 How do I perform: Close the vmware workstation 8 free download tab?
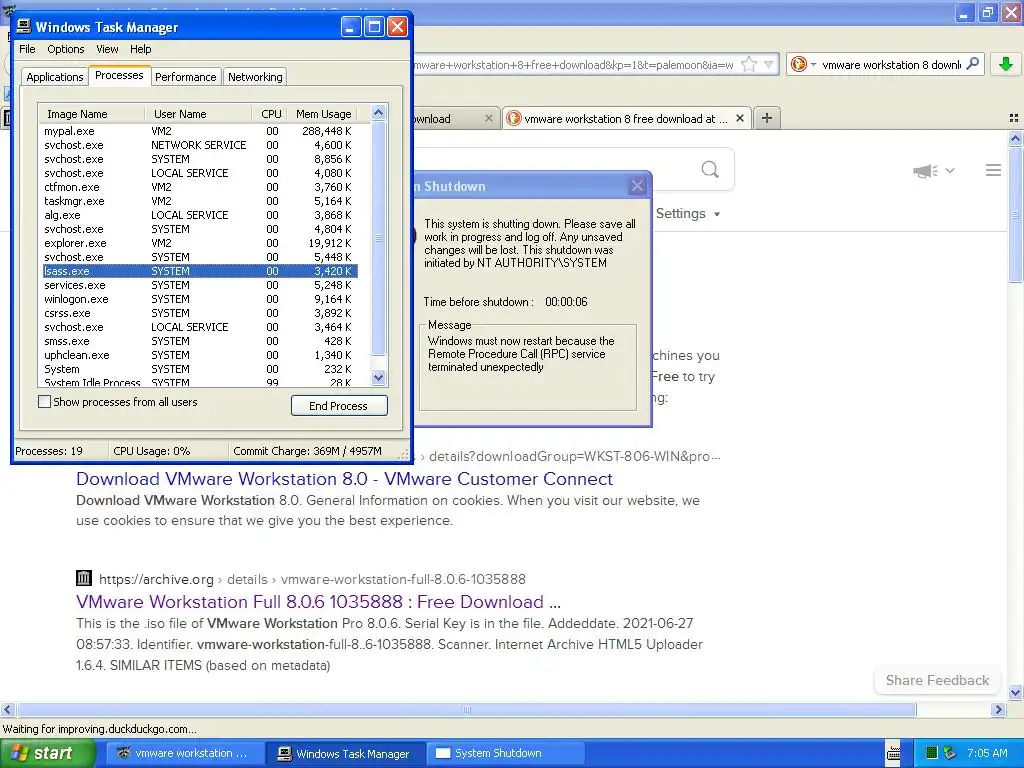point(739,118)
